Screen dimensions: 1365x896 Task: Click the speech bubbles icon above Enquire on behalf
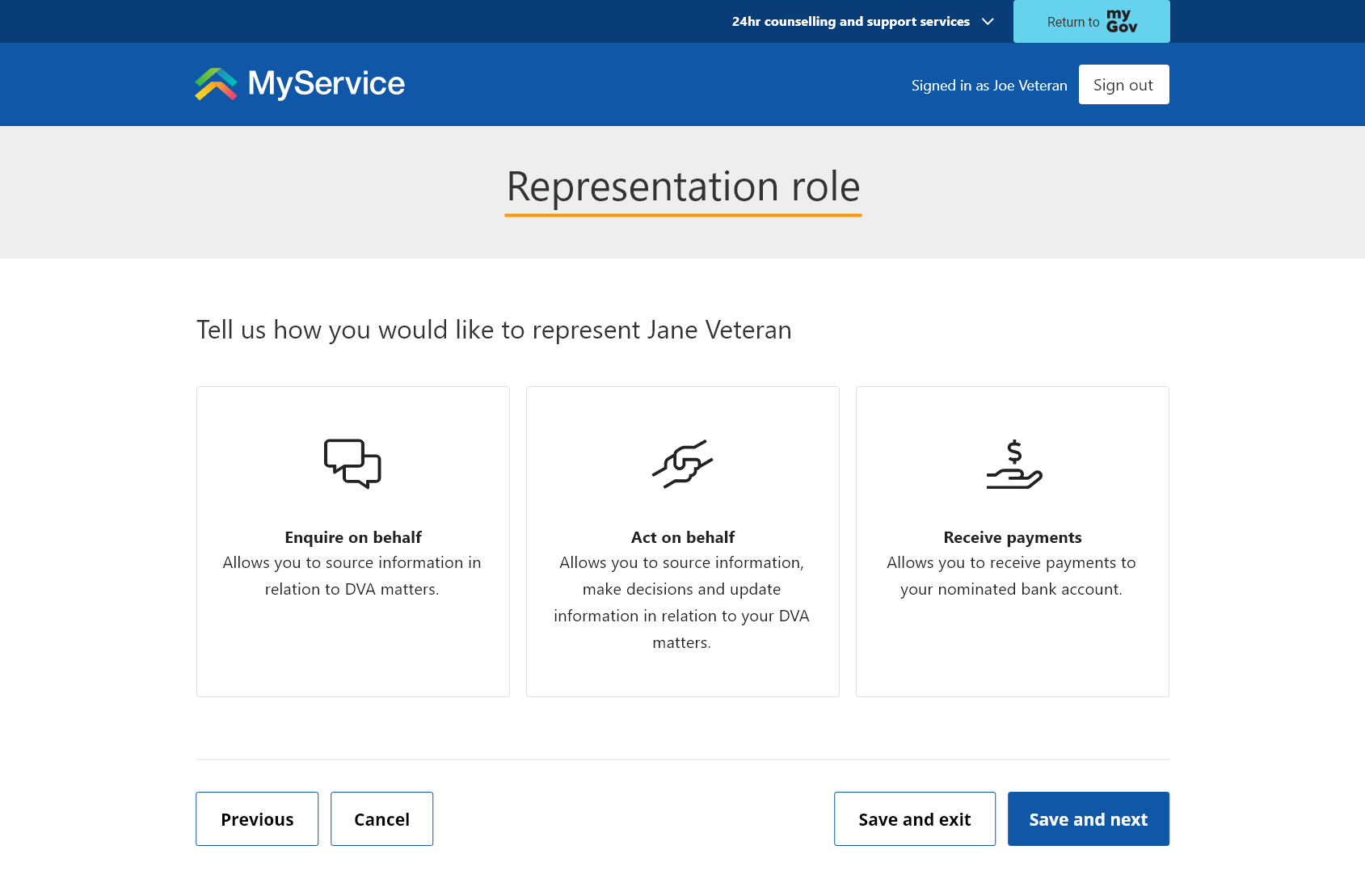(x=352, y=463)
